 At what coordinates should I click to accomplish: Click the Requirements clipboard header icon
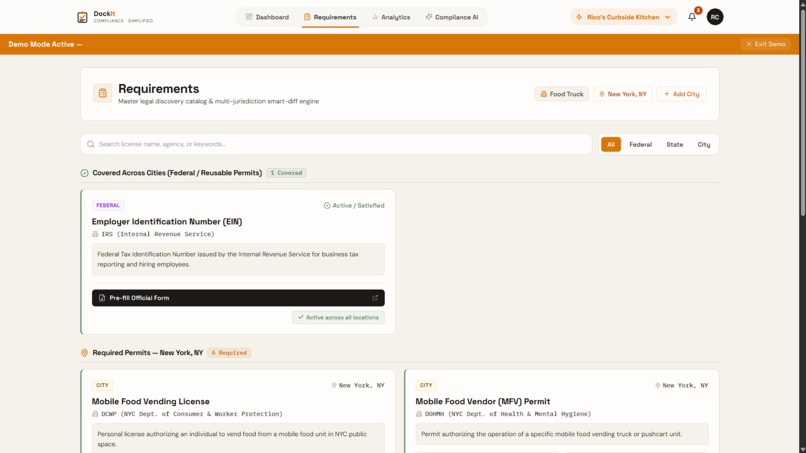coord(102,94)
